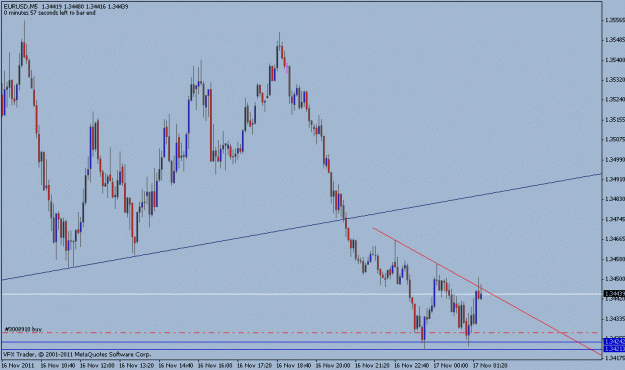
Task: Click the EURUSD,M5 chart title text
Action: point(21,6)
